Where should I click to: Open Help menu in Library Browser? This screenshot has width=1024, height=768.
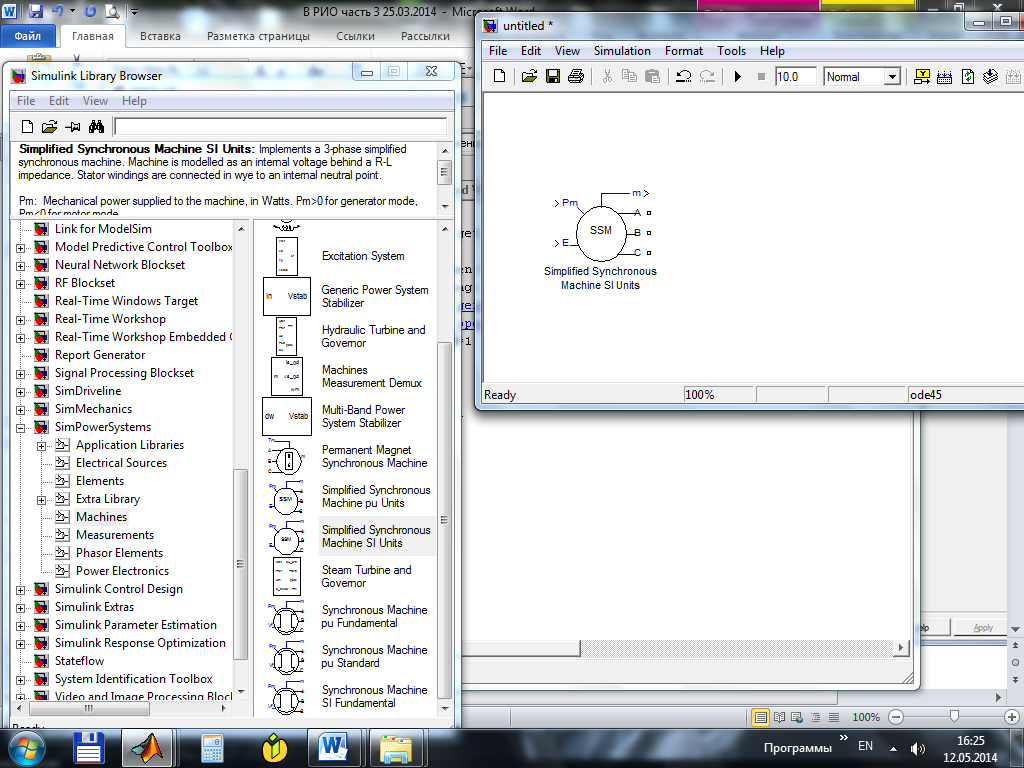[x=134, y=101]
